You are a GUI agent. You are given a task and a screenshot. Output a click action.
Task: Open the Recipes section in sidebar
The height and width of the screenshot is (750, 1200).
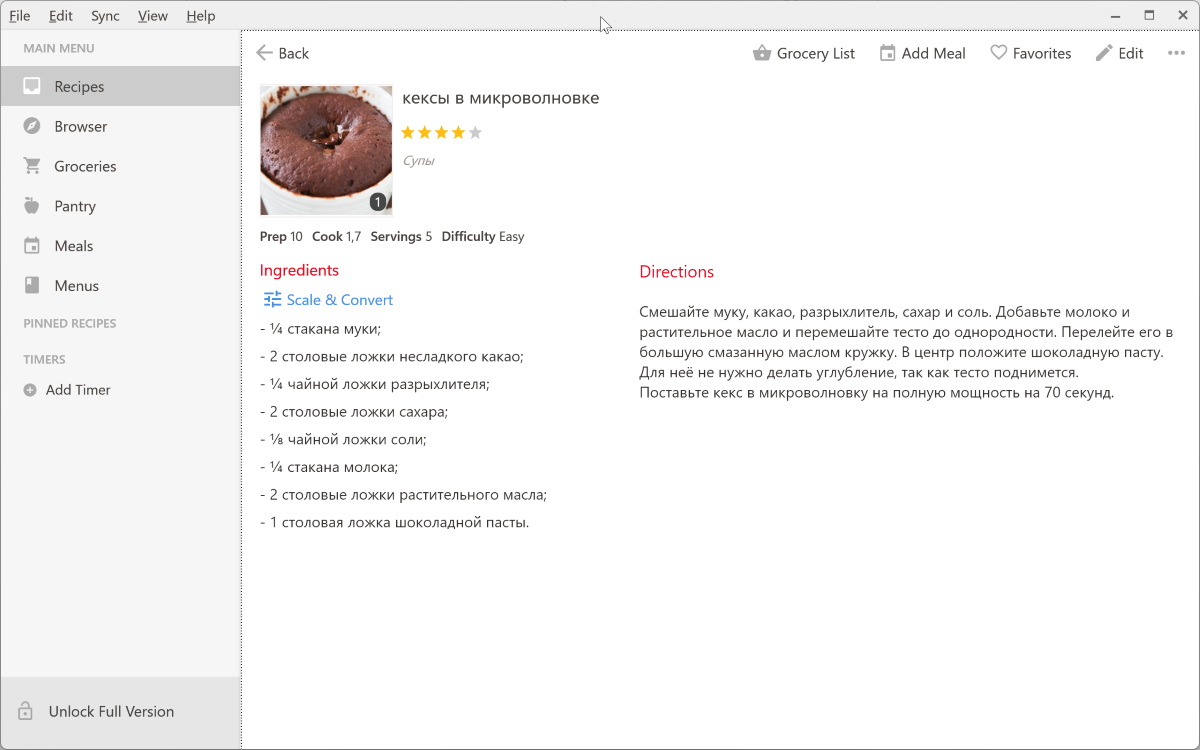point(120,87)
